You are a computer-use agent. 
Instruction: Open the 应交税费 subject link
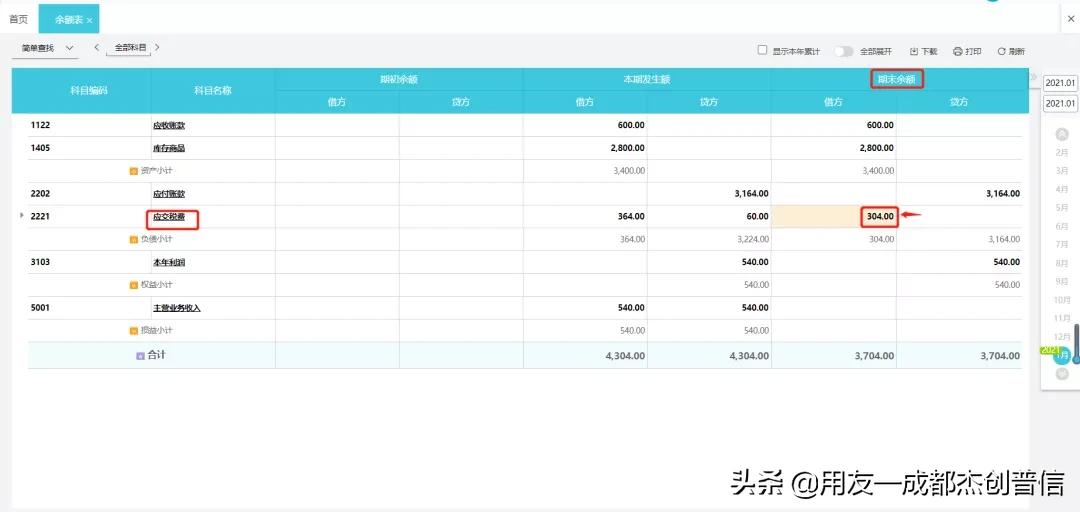coord(169,216)
